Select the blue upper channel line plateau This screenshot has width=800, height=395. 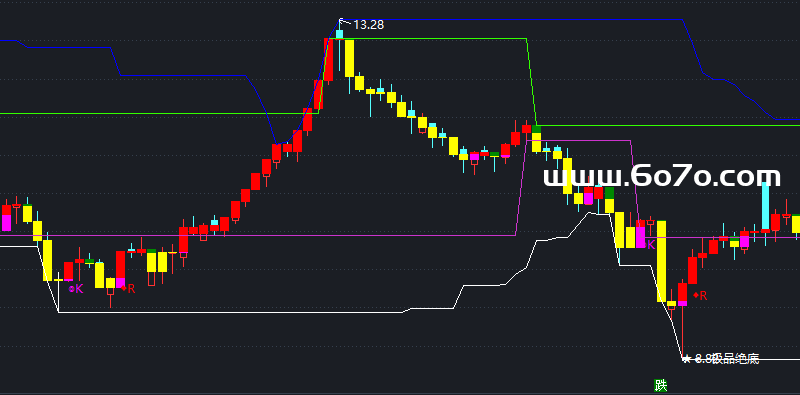[x=512, y=19]
